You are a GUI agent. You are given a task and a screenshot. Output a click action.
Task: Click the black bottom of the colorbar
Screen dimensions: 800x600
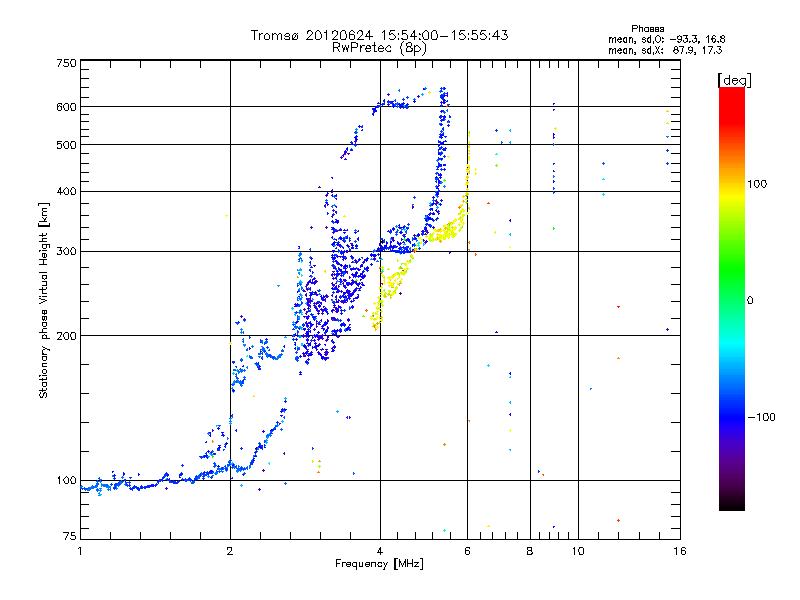click(732, 503)
